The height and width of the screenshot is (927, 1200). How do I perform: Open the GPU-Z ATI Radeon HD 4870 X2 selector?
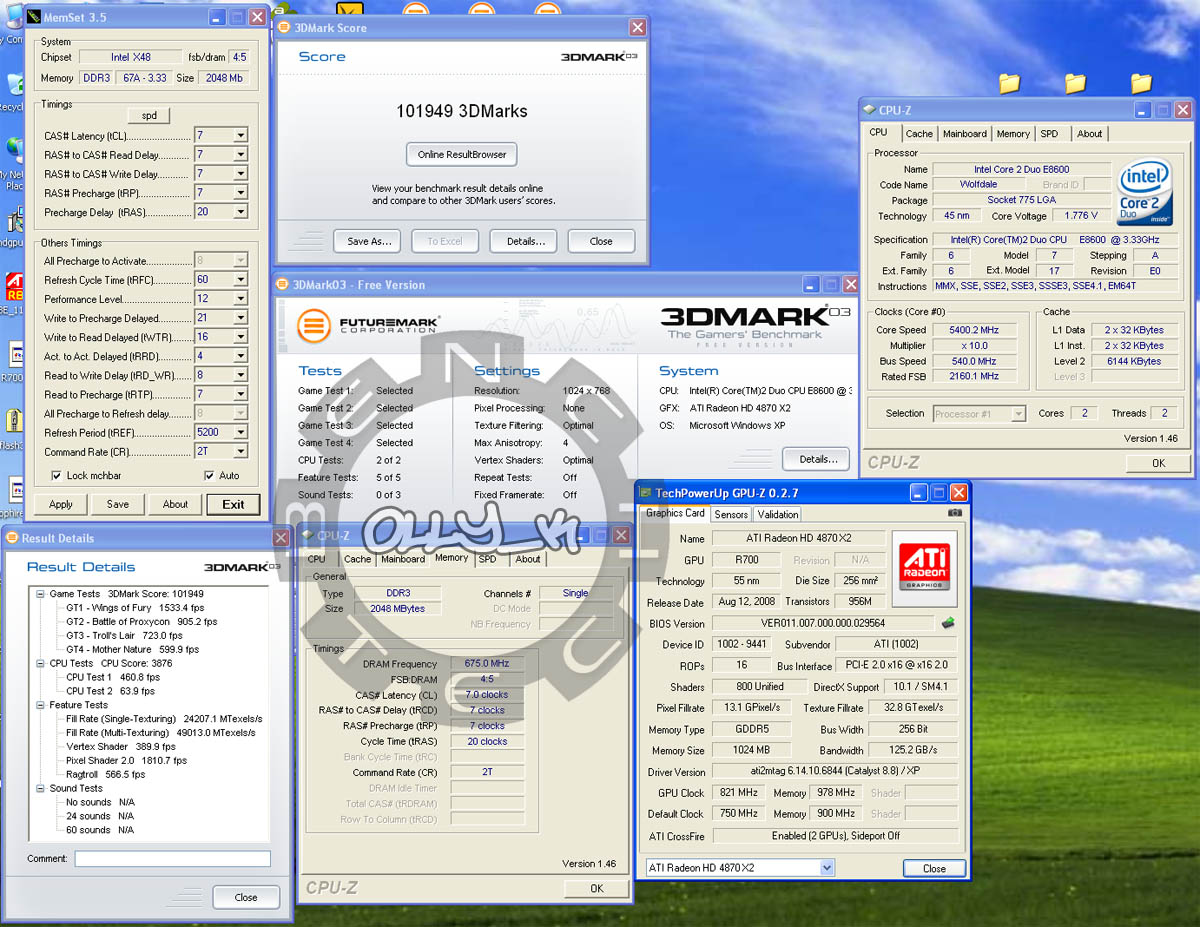point(739,867)
